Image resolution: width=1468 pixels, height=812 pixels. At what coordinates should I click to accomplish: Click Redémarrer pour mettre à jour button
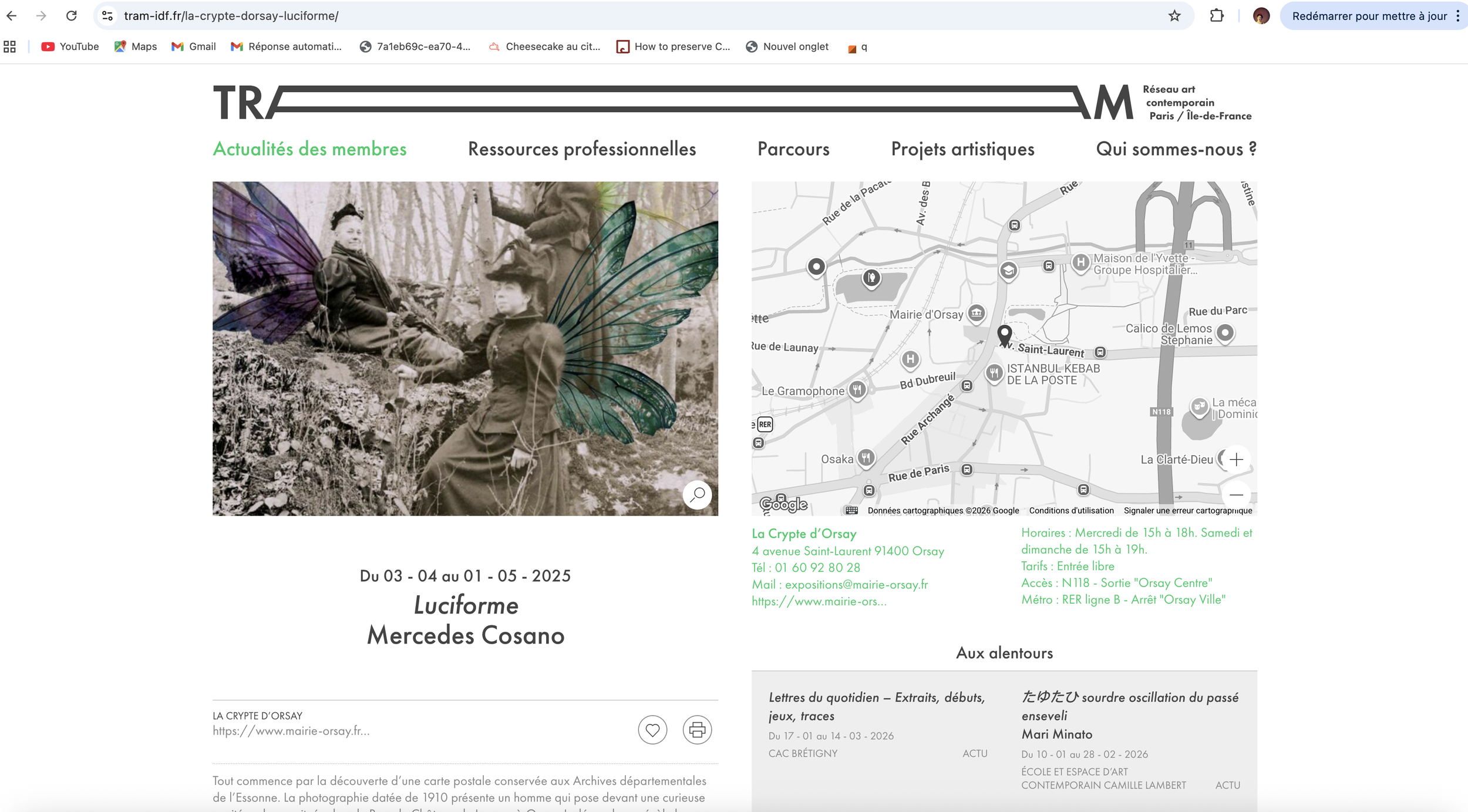1369,16
